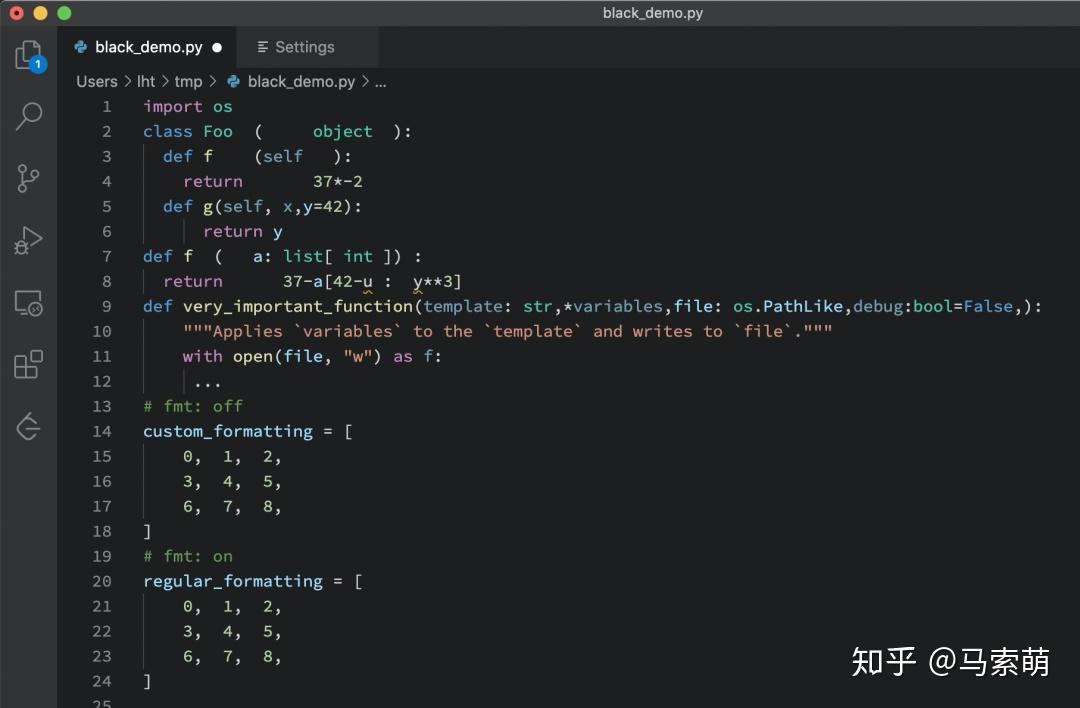Open the tmp breadcrumb dropdown
1080x708 pixels.
(187, 81)
